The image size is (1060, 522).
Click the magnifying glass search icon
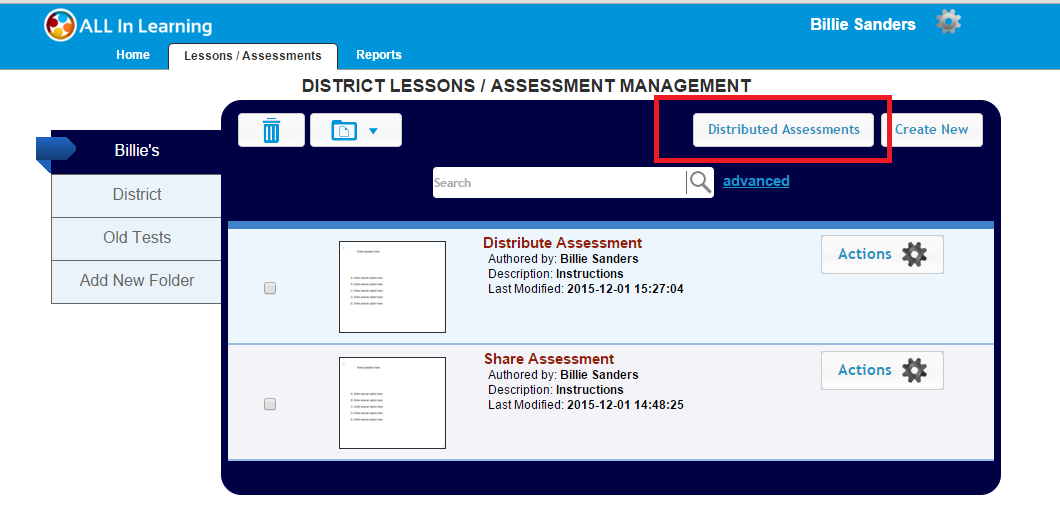click(700, 182)
